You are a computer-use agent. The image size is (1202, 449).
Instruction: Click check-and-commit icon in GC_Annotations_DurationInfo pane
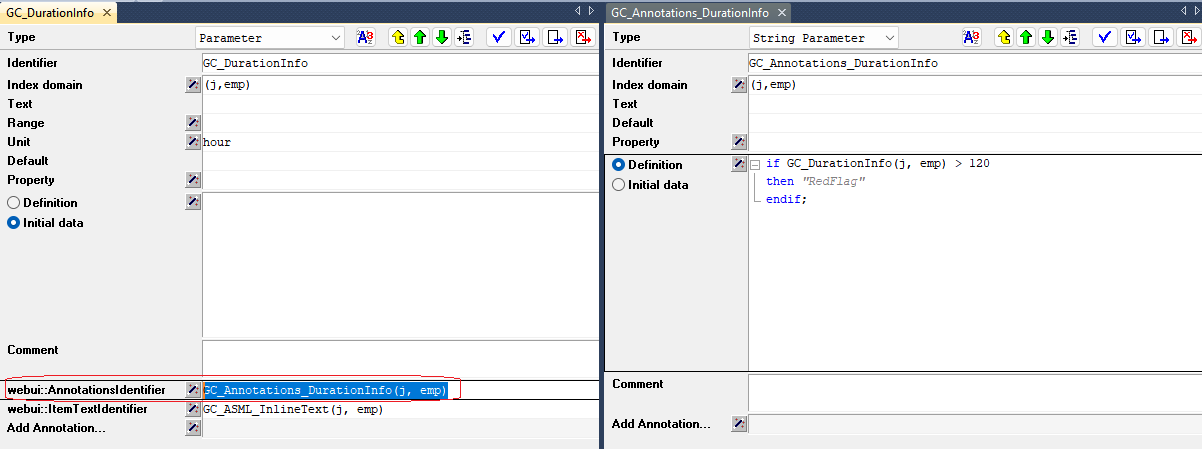1133,38
